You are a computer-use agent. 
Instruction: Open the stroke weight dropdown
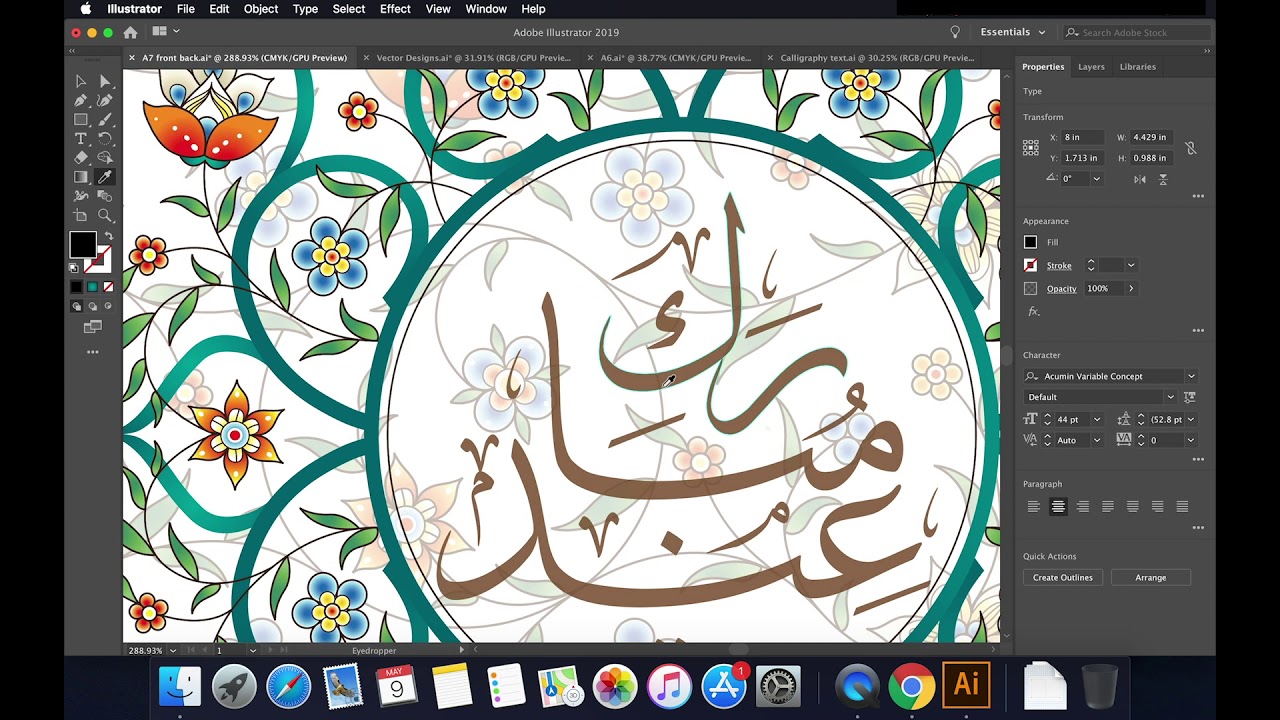[1131, 265]
